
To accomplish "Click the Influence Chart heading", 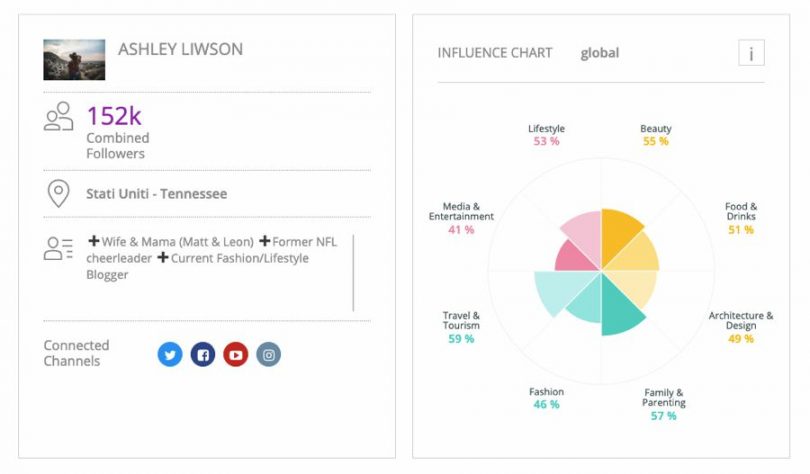I will coord(495,53).
